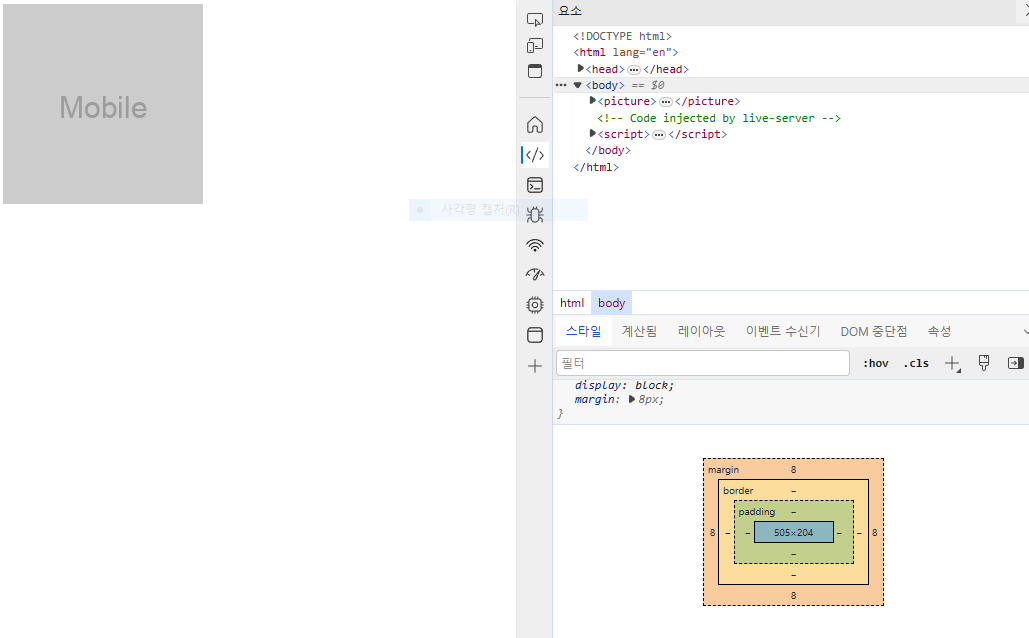1029x638 pixels.
Task: Expand the picture element node
Action: (593, 100)
